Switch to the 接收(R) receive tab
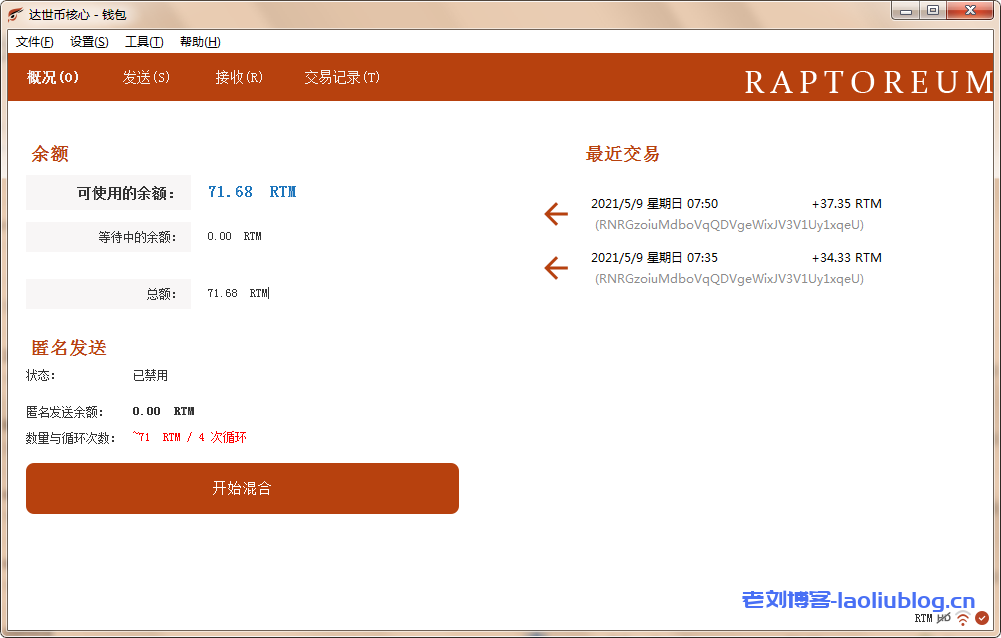The height and width of the screenshot is (638, 1001). click(x=239, y=78)
